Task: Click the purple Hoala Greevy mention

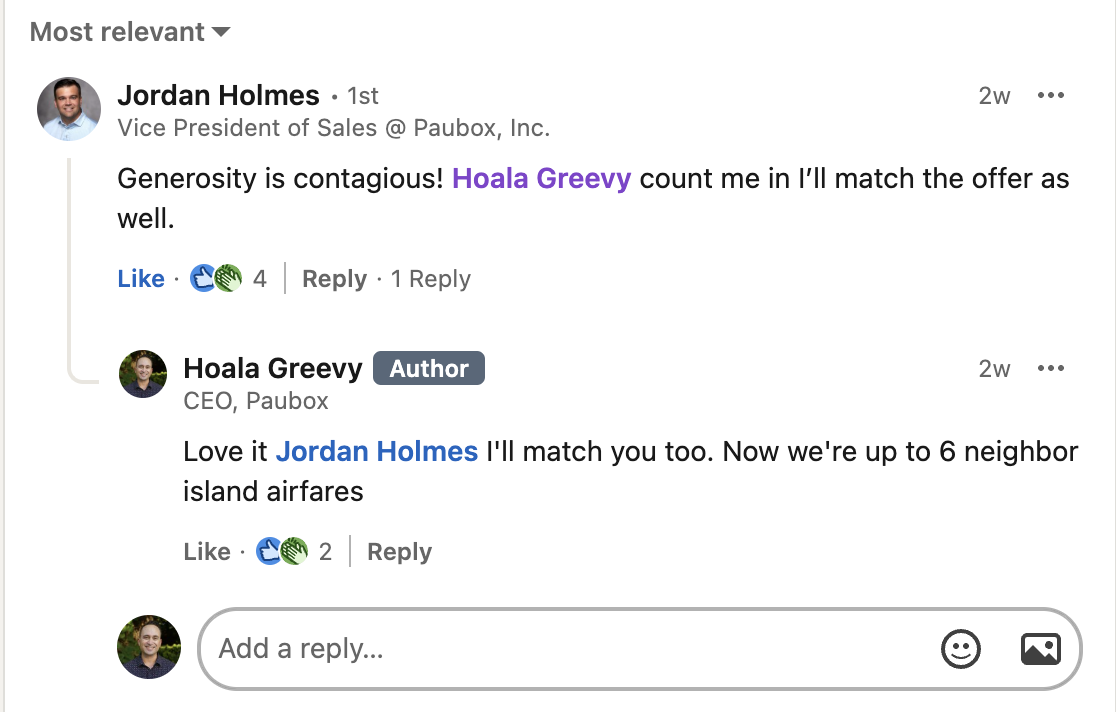Action: point(541,180)
